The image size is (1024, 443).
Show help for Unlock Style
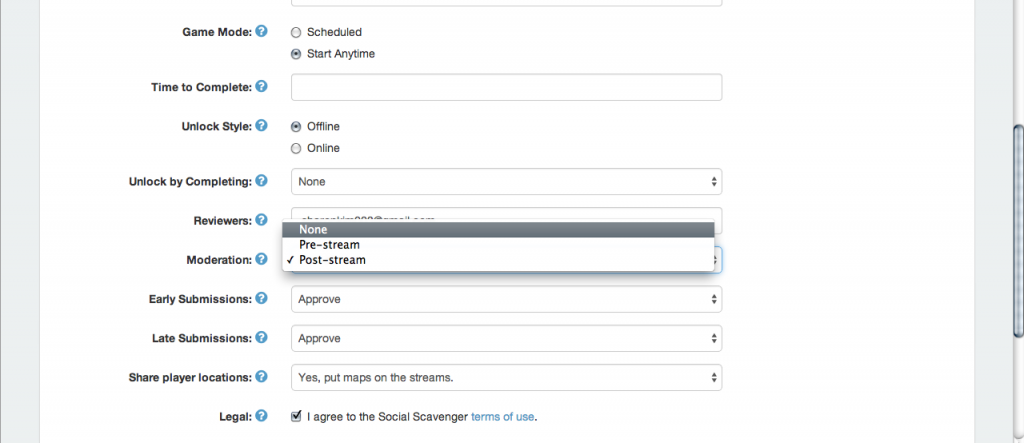point(261,125)
